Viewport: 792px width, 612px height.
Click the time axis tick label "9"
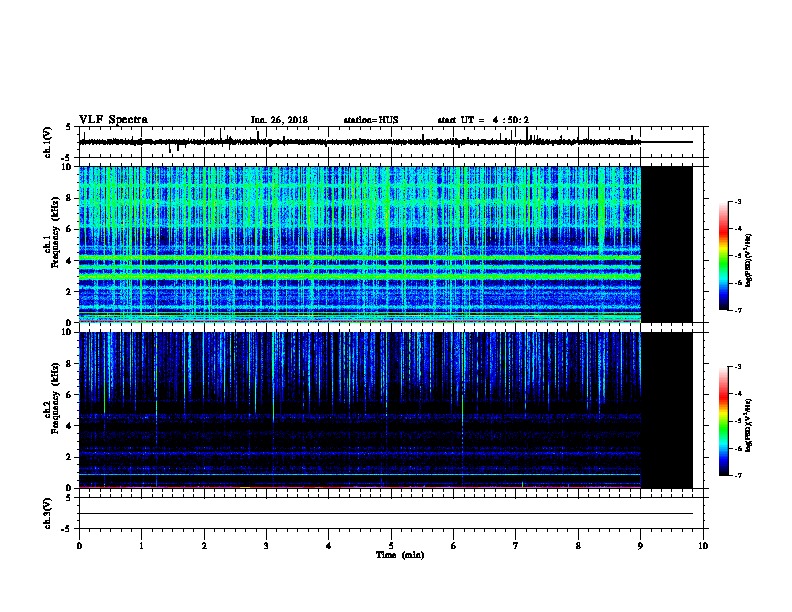tap(640, 545)
